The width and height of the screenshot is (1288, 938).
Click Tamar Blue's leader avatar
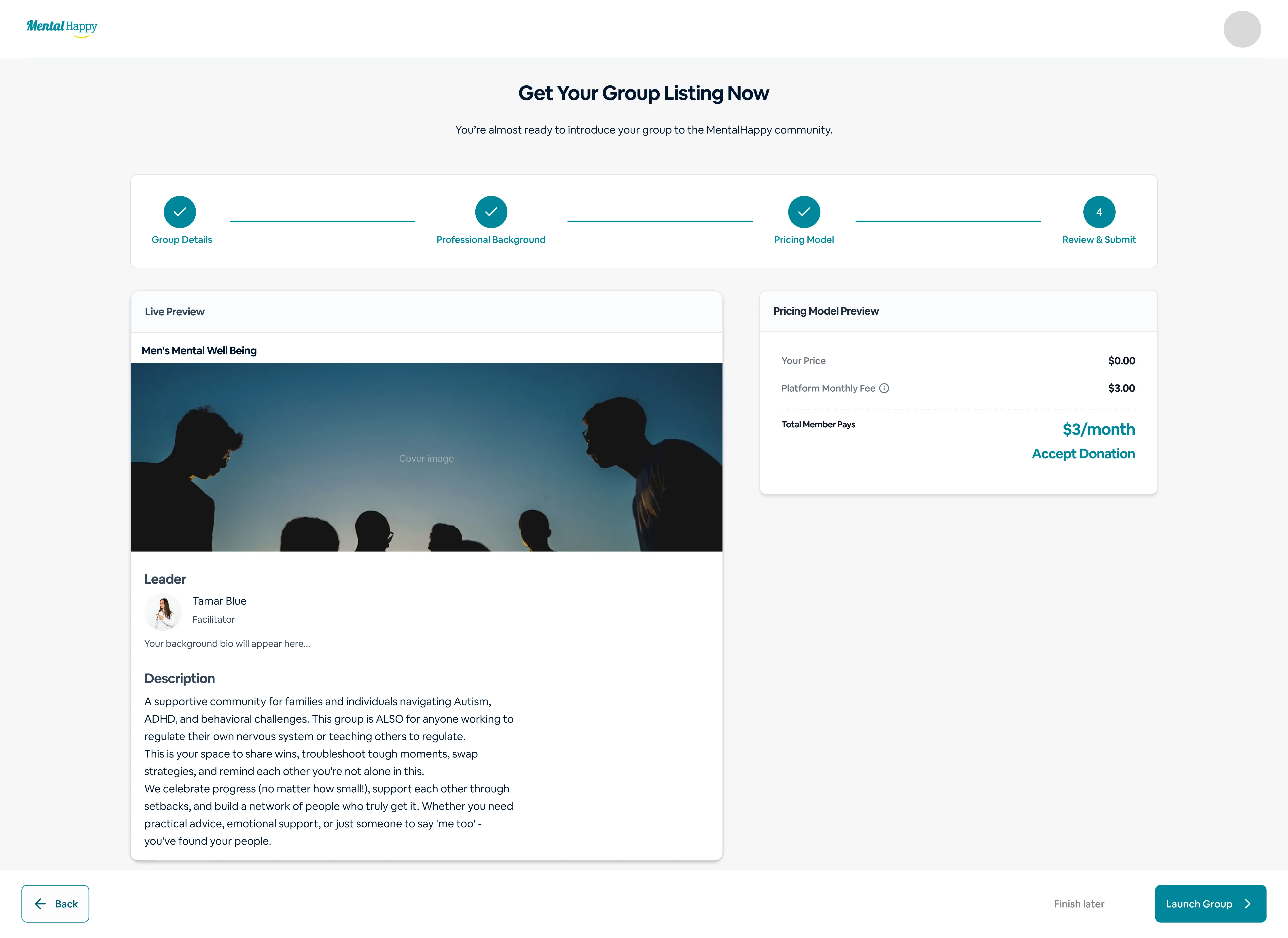pyautogui.click(x=163, y=612)
